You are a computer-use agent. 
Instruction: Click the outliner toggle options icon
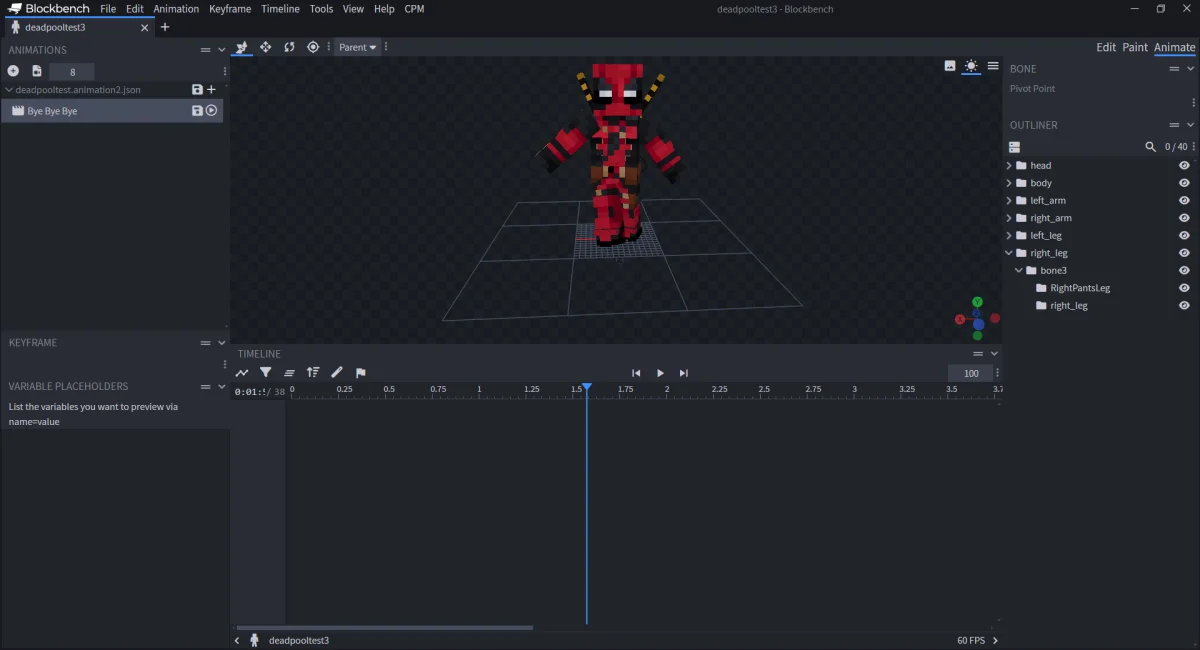[1014, 147]
